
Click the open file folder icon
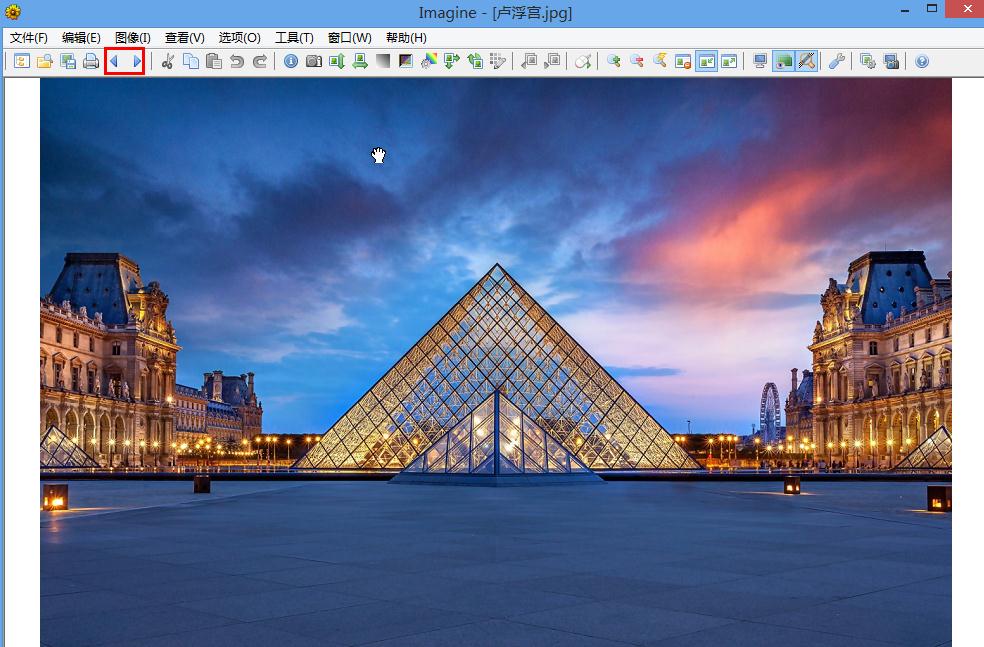point(45,61)
